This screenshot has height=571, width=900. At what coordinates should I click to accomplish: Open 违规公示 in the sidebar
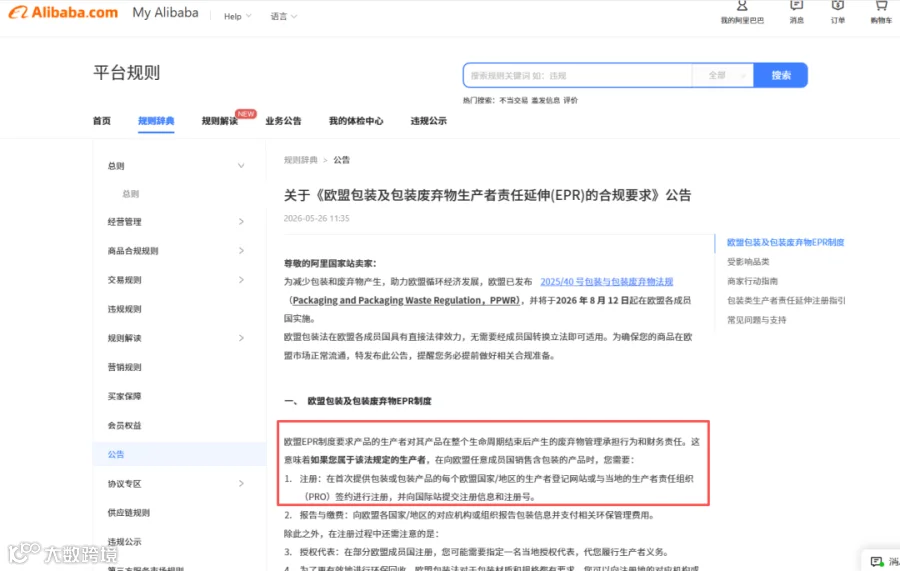tap(125, 542)
